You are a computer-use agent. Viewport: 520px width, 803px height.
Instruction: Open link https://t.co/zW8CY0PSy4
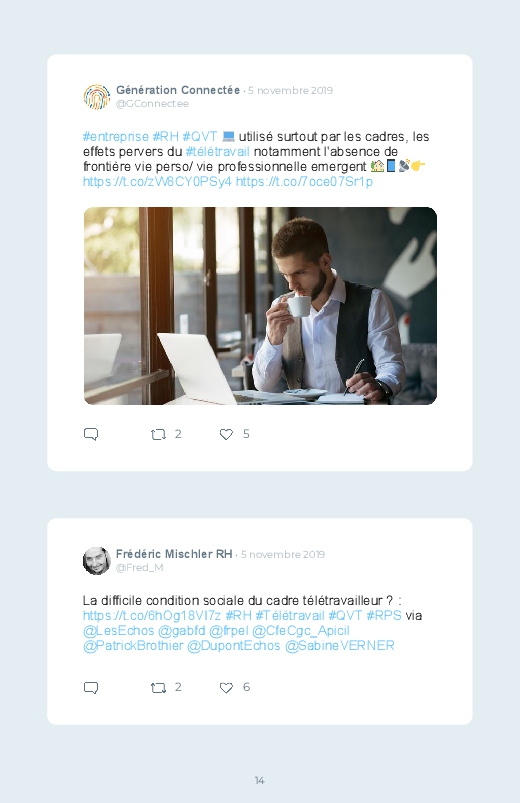(x=157, y=182)
